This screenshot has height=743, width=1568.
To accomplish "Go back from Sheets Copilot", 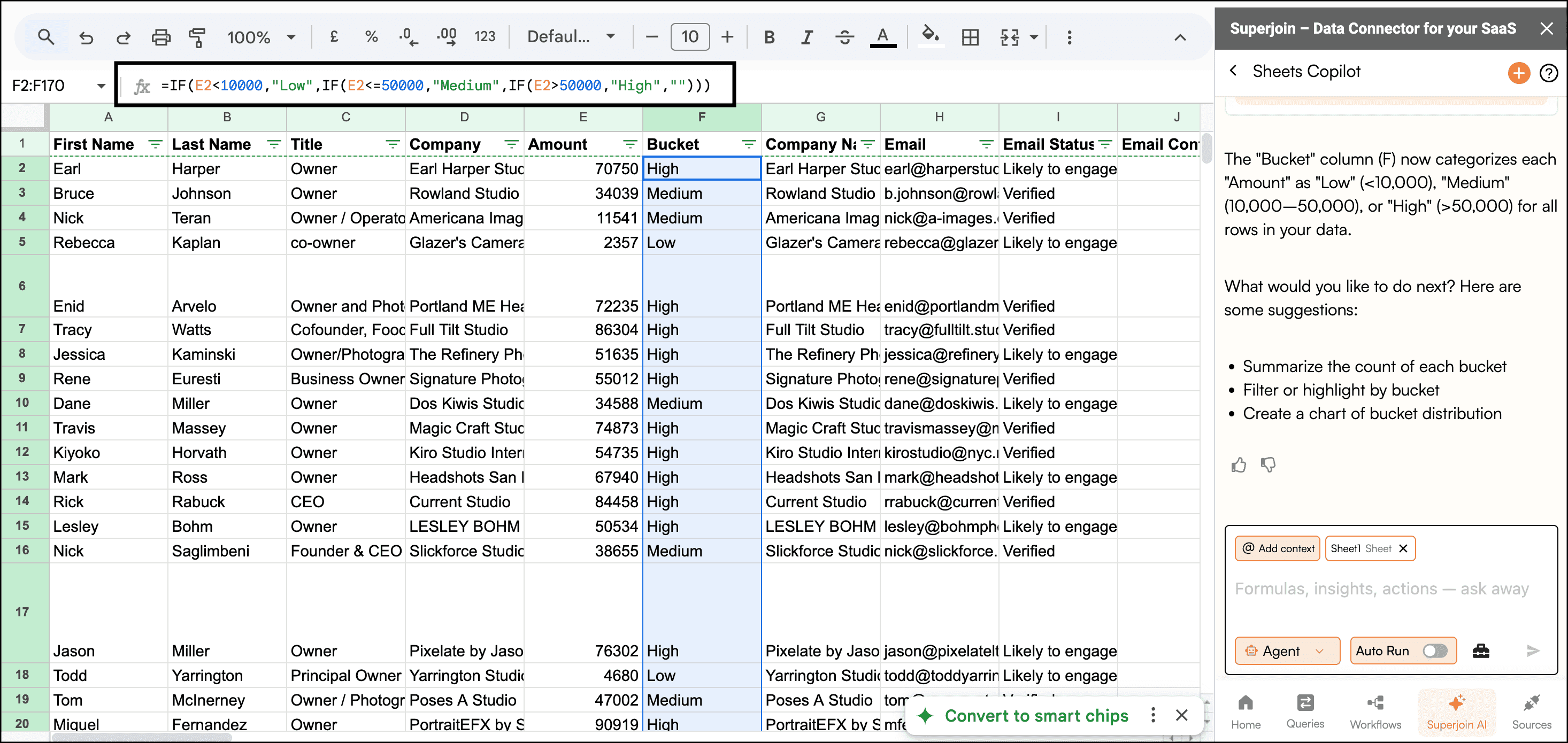I will [x=1233, y=71].
